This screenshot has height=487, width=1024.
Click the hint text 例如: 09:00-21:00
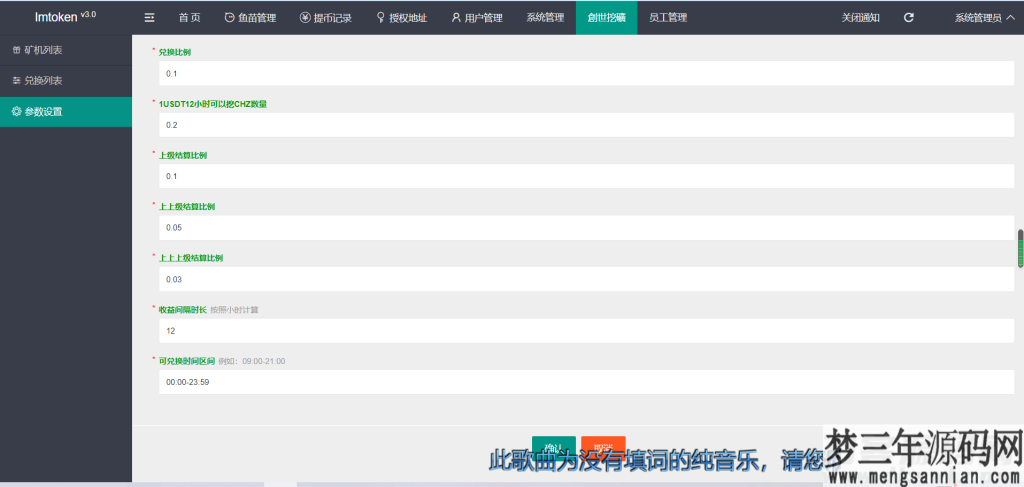251,361
